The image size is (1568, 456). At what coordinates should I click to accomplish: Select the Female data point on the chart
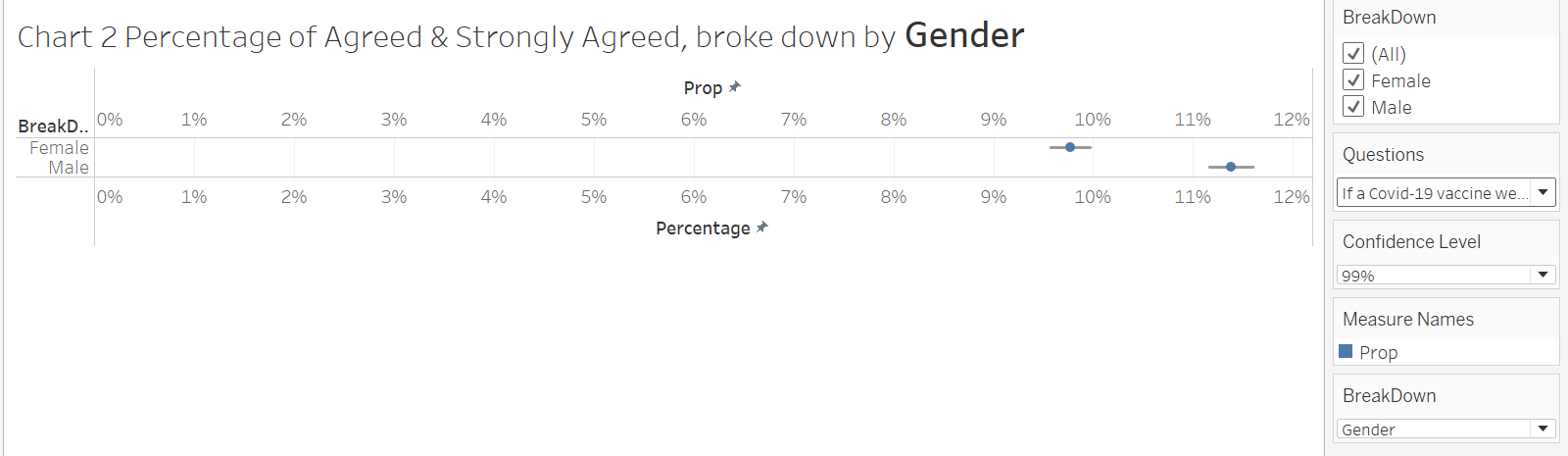coord(1070,147)
